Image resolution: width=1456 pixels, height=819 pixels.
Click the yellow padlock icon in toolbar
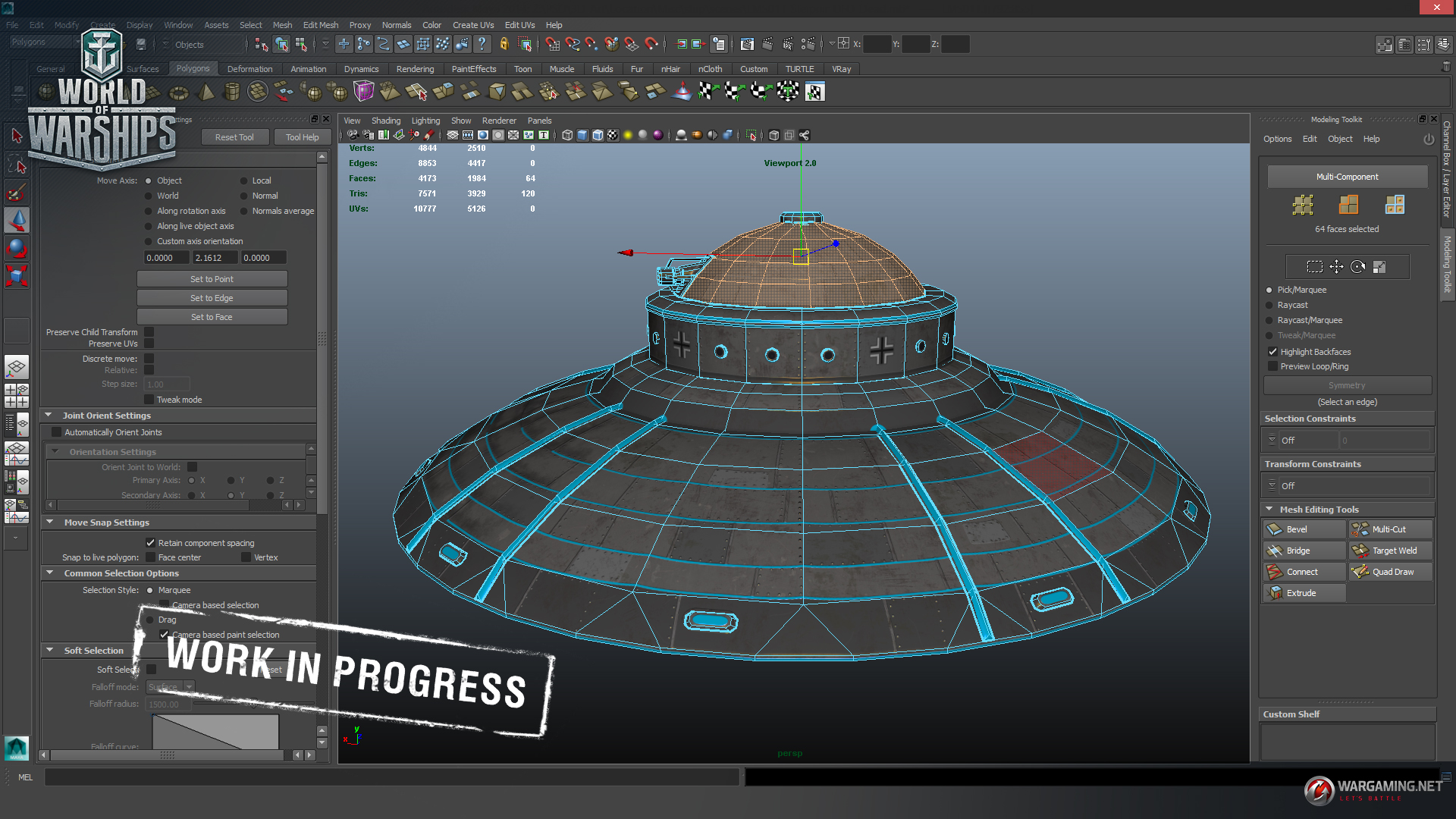504,44
